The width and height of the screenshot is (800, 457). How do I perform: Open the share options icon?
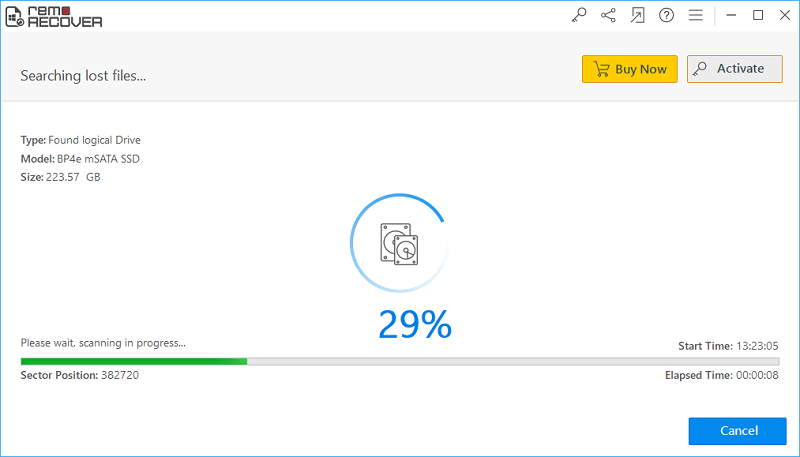point(608,15)
